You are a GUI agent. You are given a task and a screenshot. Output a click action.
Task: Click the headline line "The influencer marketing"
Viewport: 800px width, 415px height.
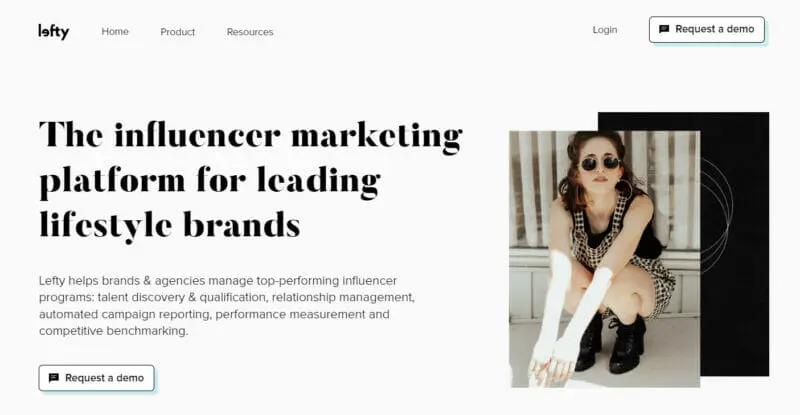click(251, 135)
